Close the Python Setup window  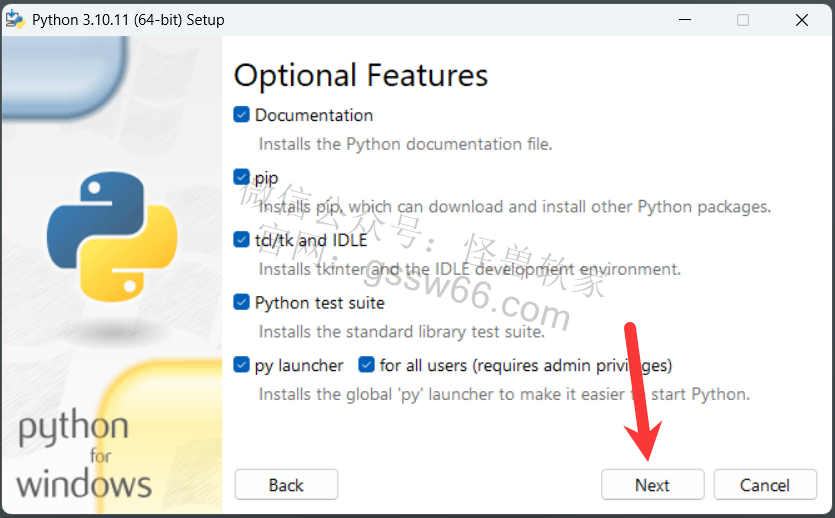coord(801,20)
